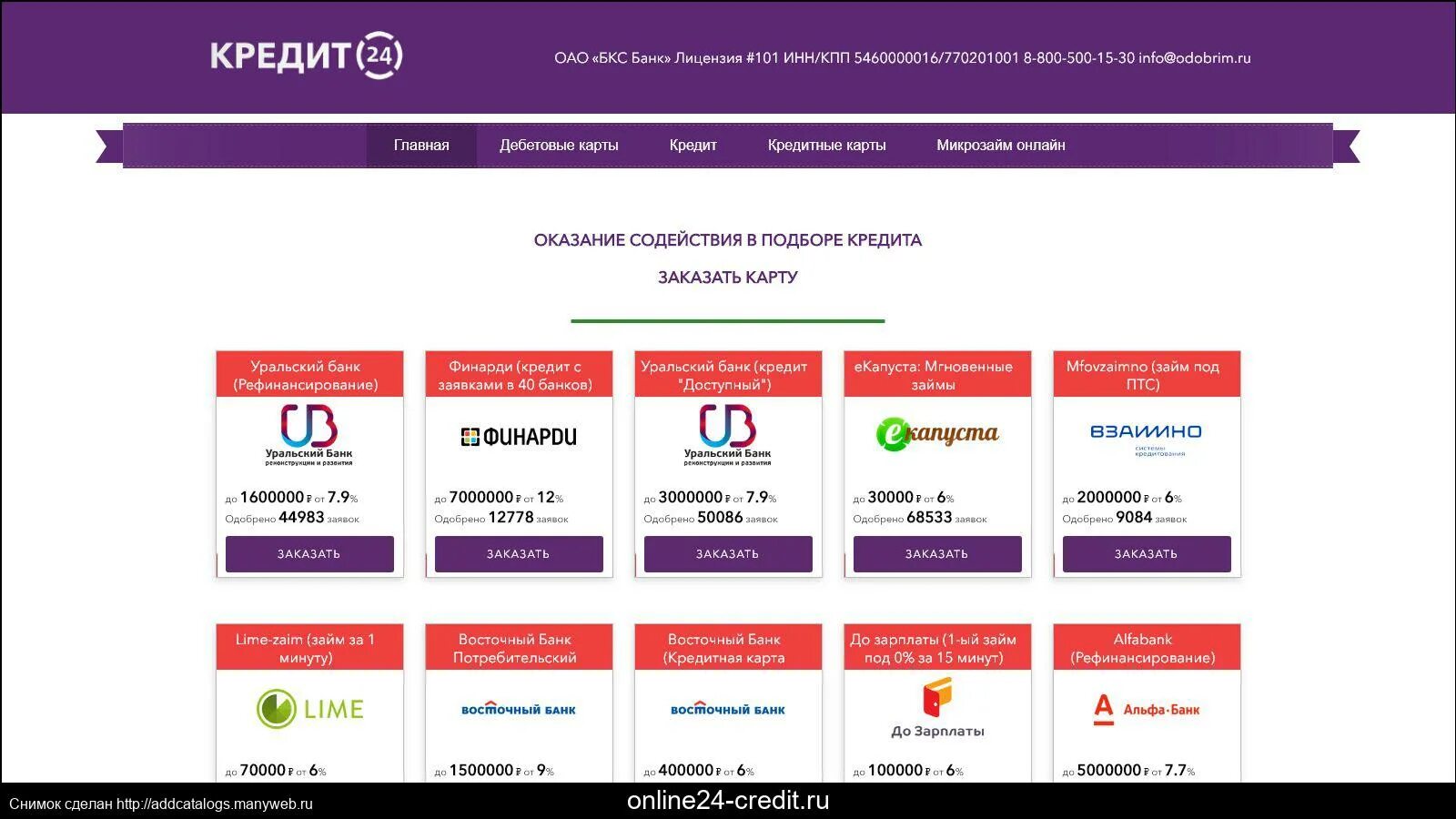Click 'Одобрено 12778 заявок' text
Viewport: 1456px width, 819px height.
501,518
